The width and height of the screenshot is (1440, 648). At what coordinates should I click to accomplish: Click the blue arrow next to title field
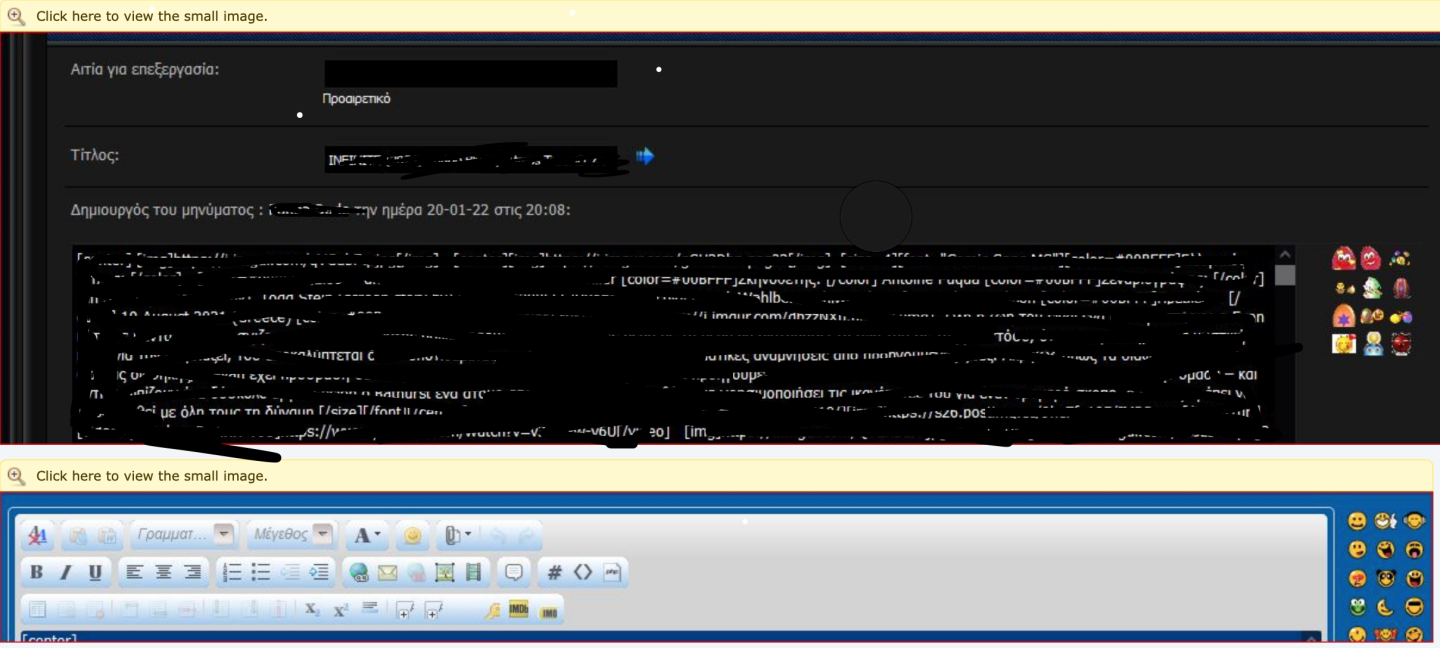point(645,156)
